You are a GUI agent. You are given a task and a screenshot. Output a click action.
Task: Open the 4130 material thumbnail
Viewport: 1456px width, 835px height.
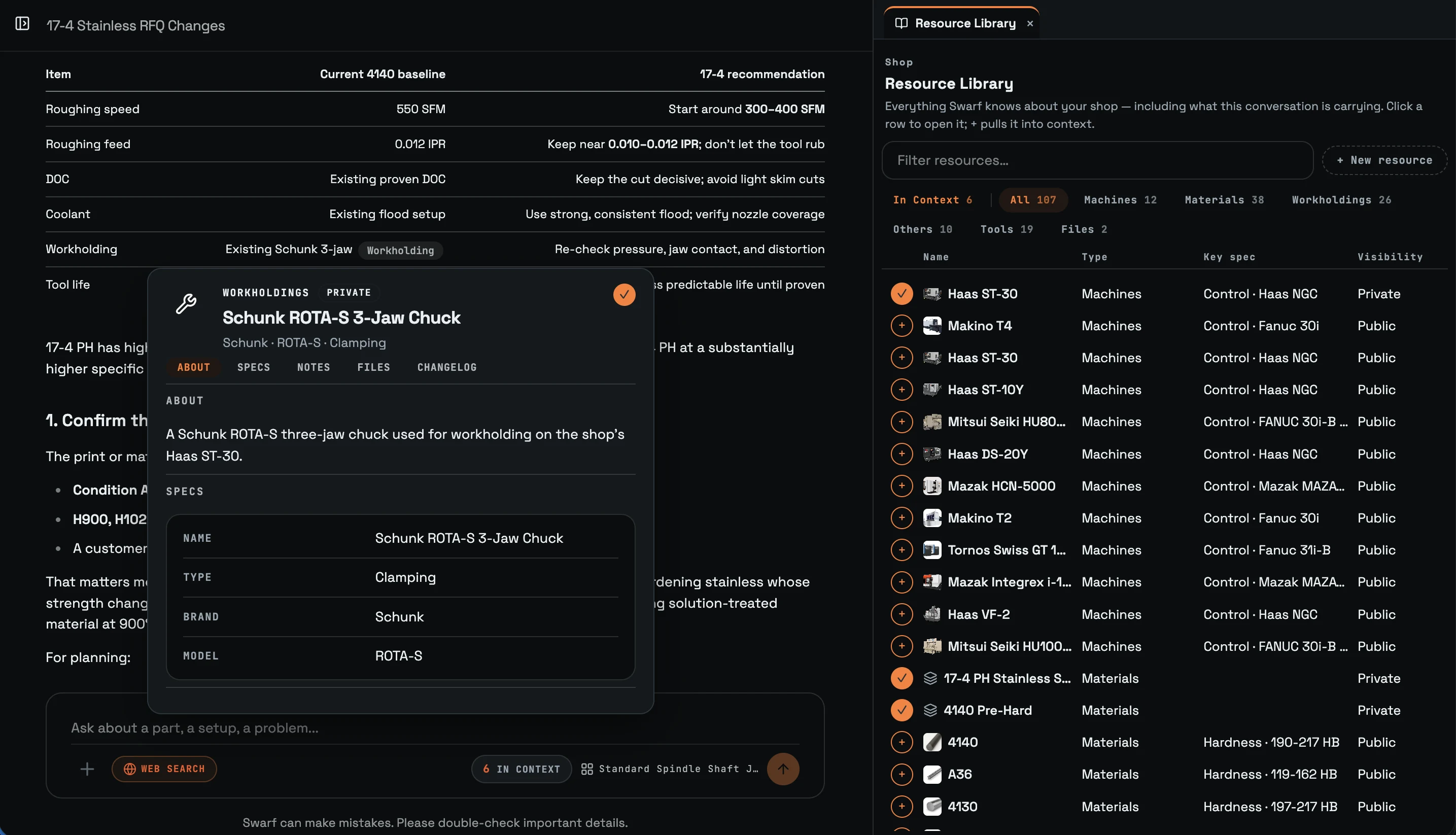coord(932,807)
